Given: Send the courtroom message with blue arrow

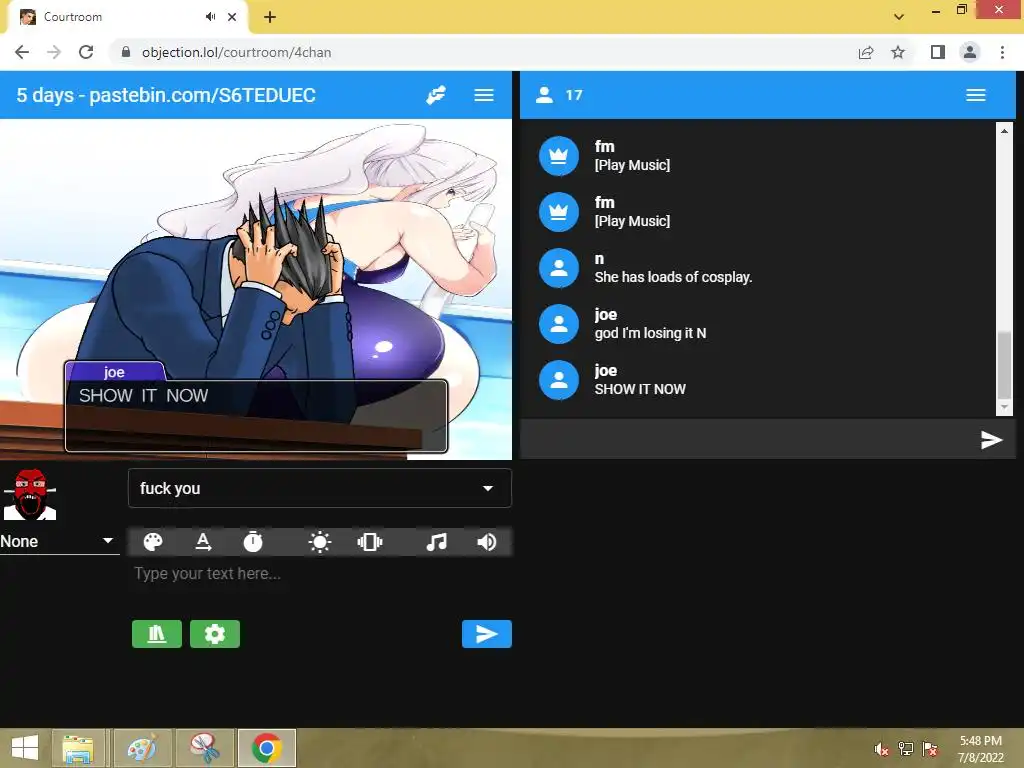Looking at the screenshot, I should click(487, 634).
